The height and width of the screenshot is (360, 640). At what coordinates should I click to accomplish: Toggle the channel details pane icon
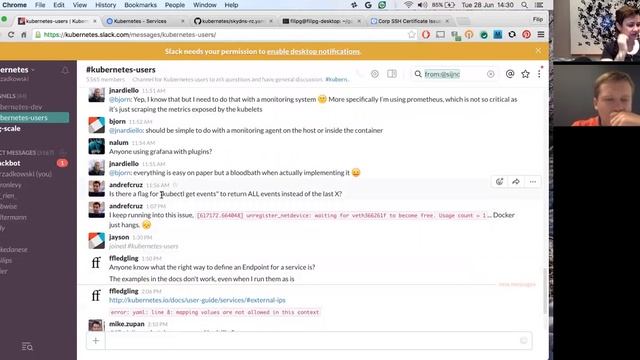click(392, 74)
